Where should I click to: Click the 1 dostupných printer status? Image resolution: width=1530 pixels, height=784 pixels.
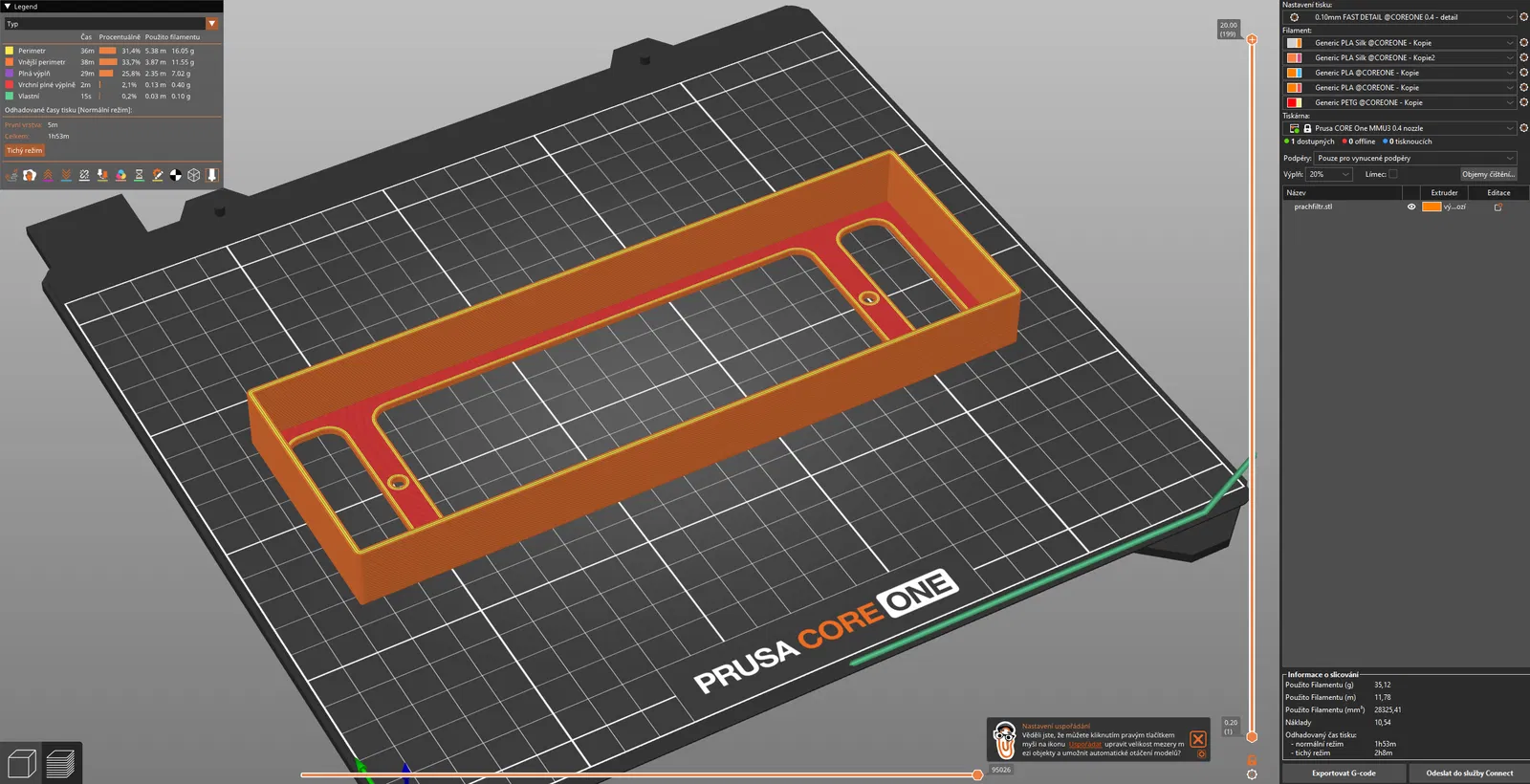pos(1309,142)
